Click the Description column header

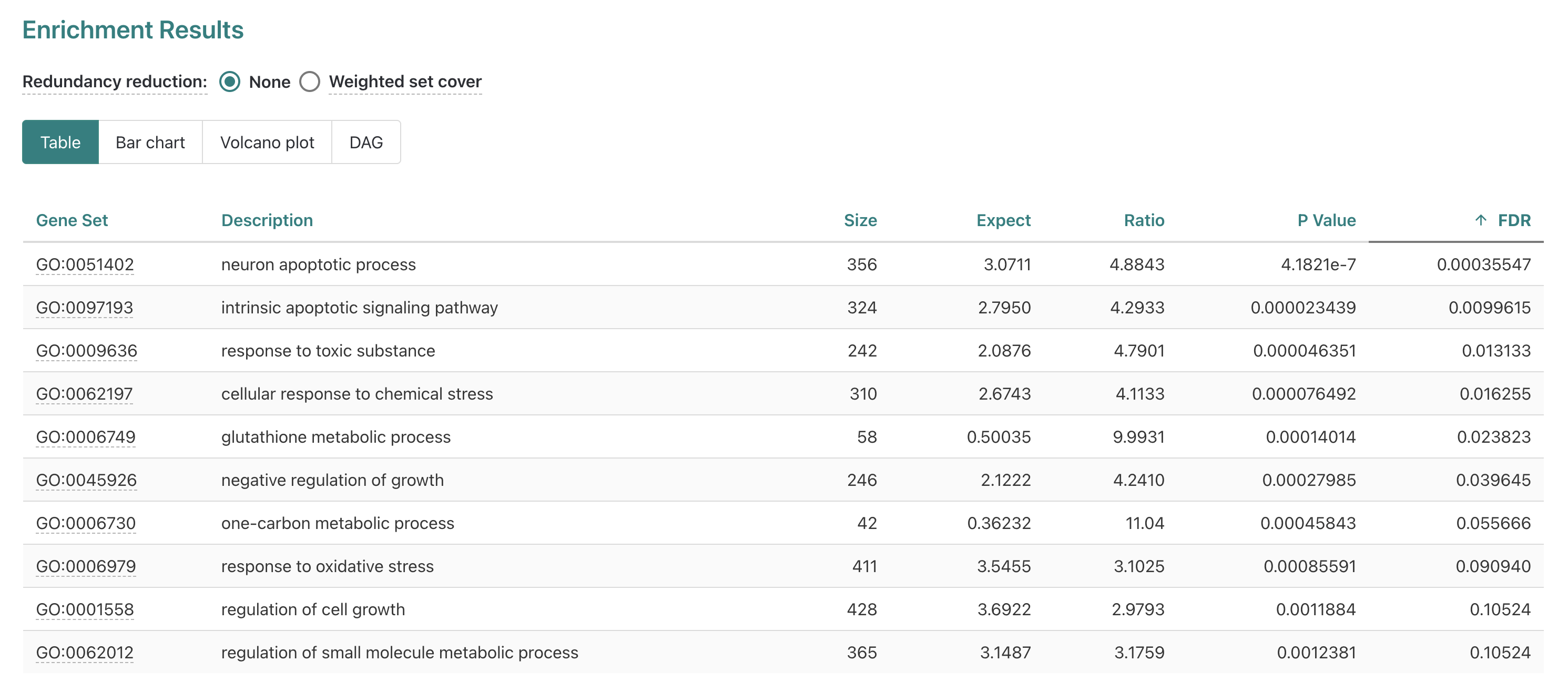267,220
